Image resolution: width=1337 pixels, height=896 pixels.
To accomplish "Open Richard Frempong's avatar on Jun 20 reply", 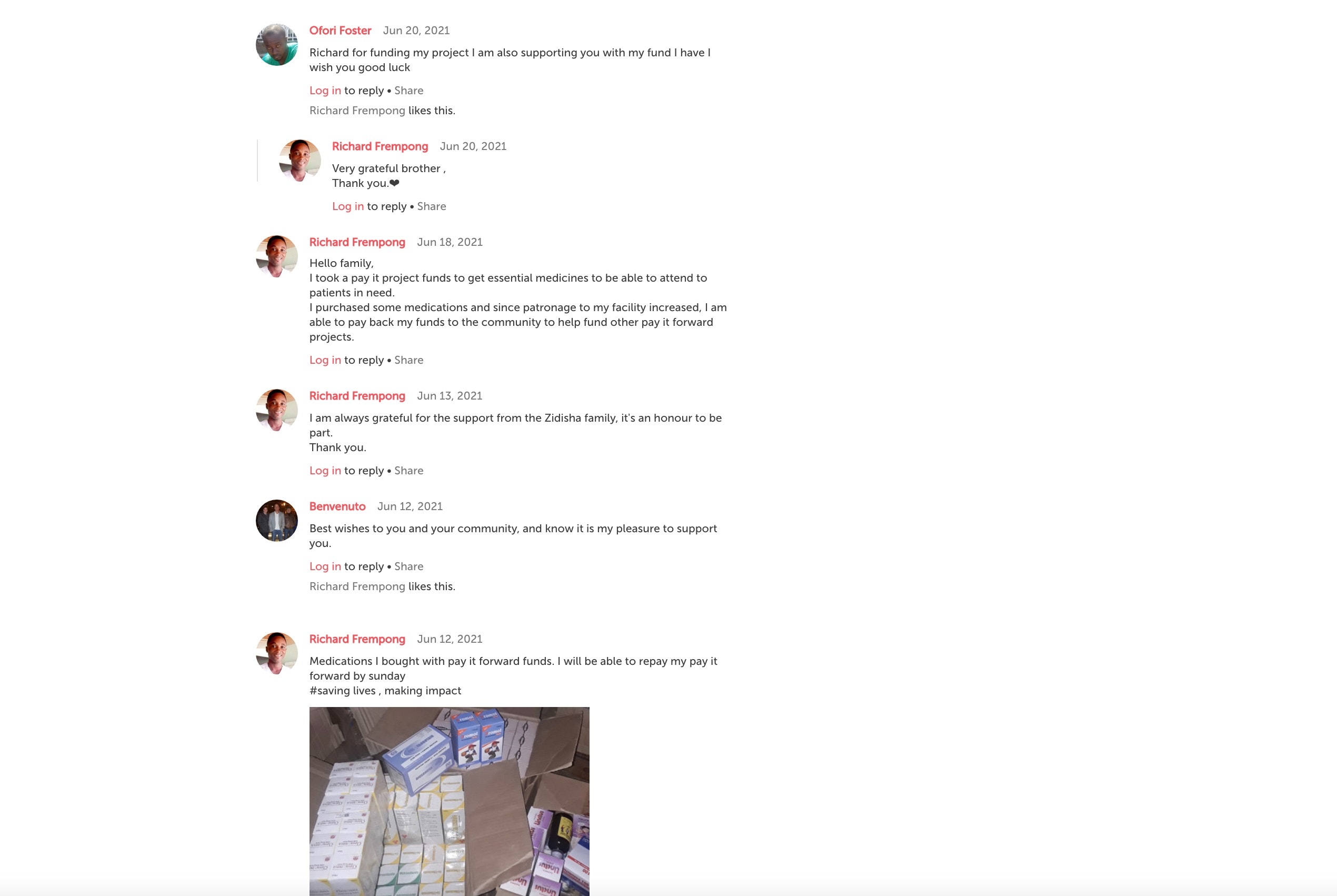I will pyautogui.click(x=300, y=161).
